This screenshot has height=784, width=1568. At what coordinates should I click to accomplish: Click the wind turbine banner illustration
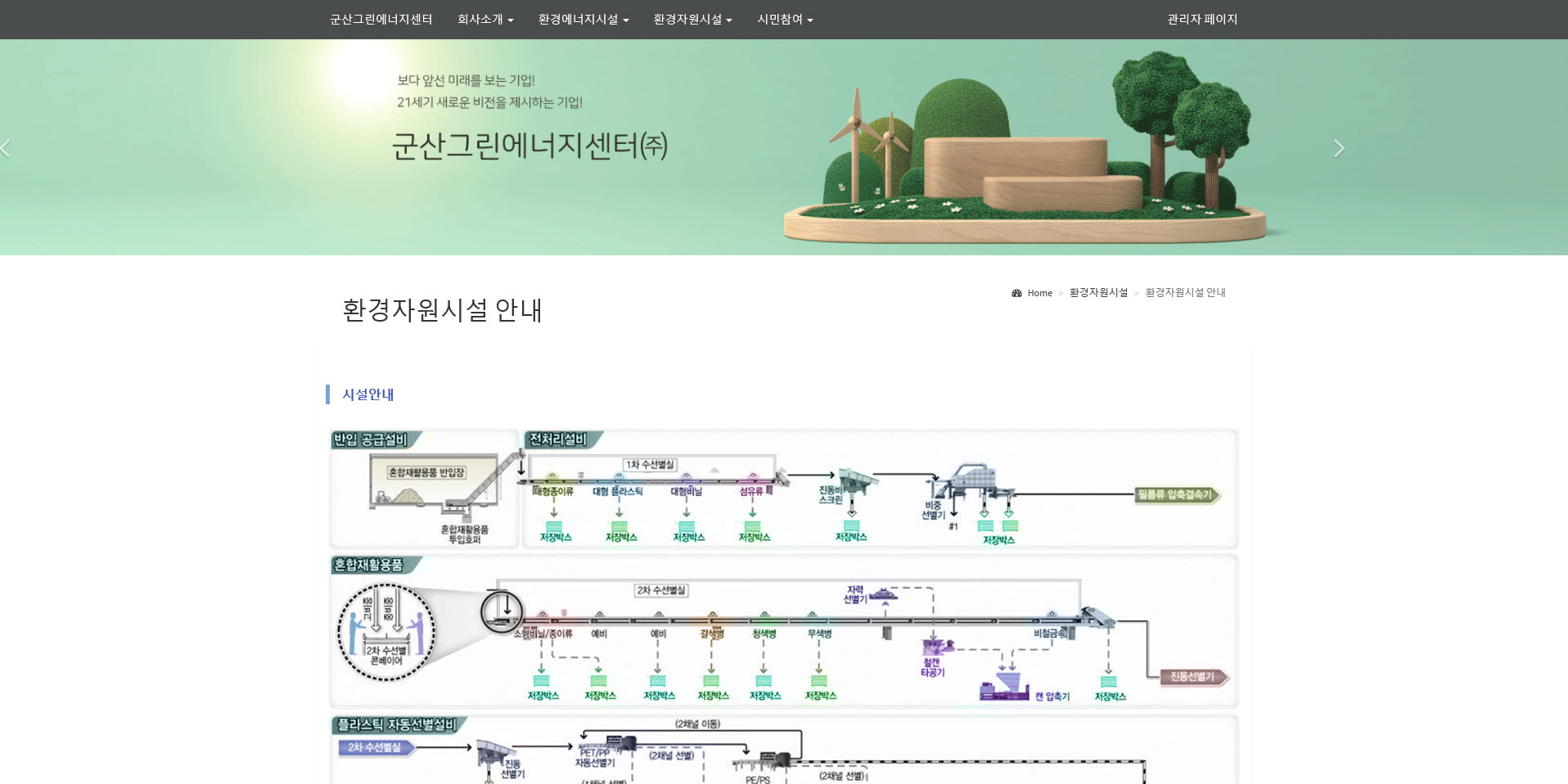[x=871, y=144]
